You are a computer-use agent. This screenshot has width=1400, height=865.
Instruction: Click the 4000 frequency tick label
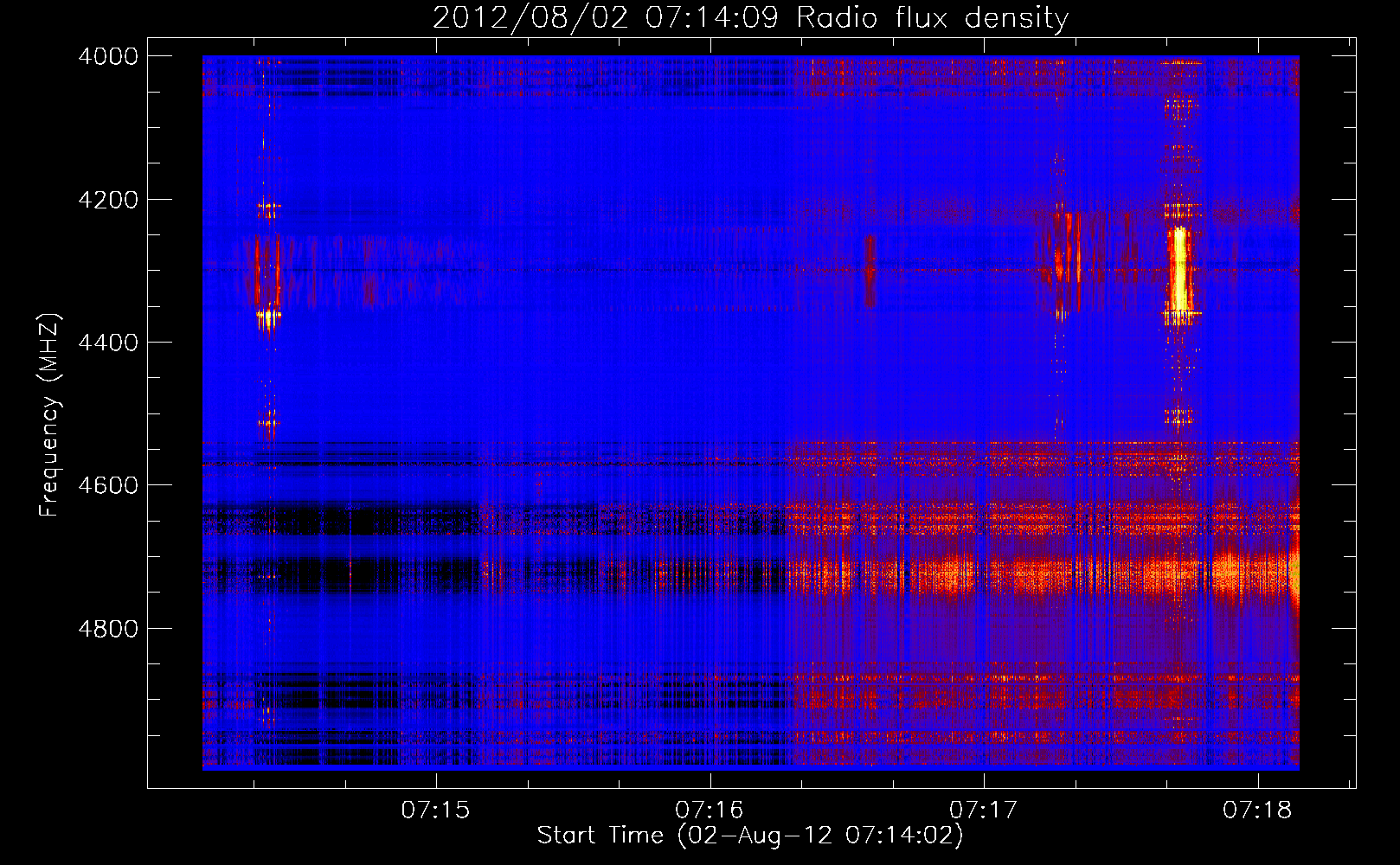108,56
